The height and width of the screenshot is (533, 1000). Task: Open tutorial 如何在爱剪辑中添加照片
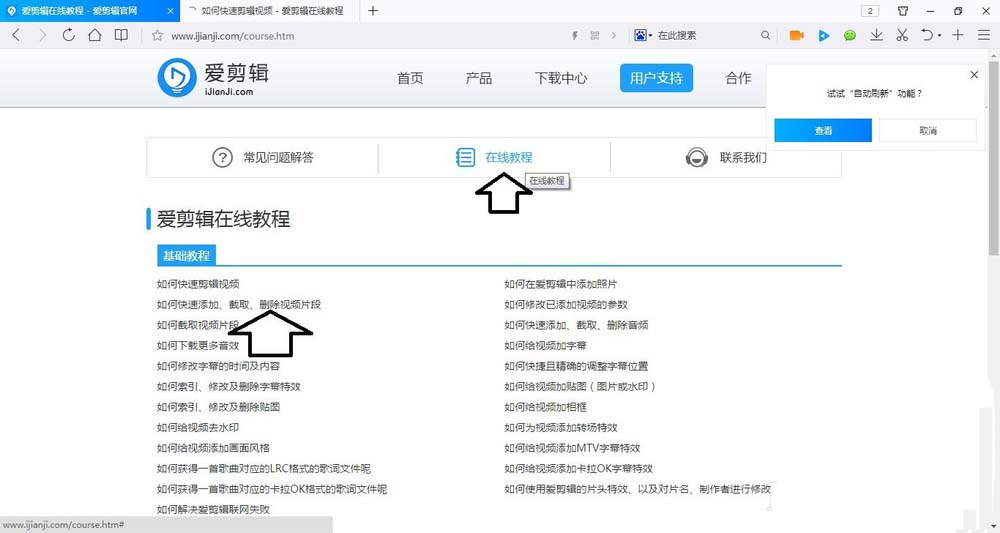[x=561, y=284]
